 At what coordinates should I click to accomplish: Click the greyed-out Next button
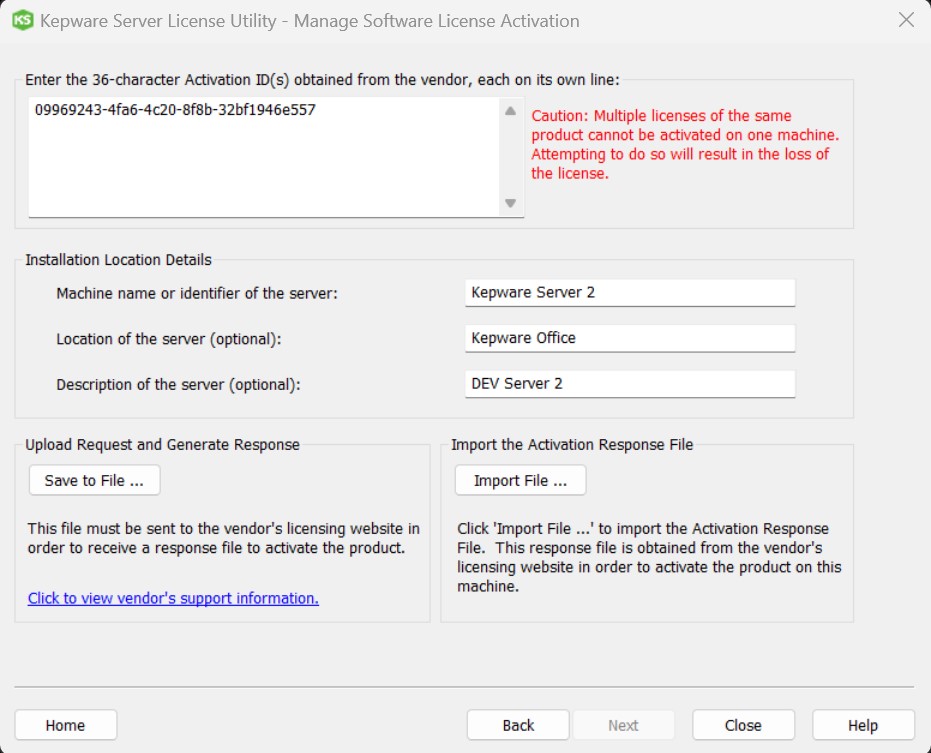[623, 725]
